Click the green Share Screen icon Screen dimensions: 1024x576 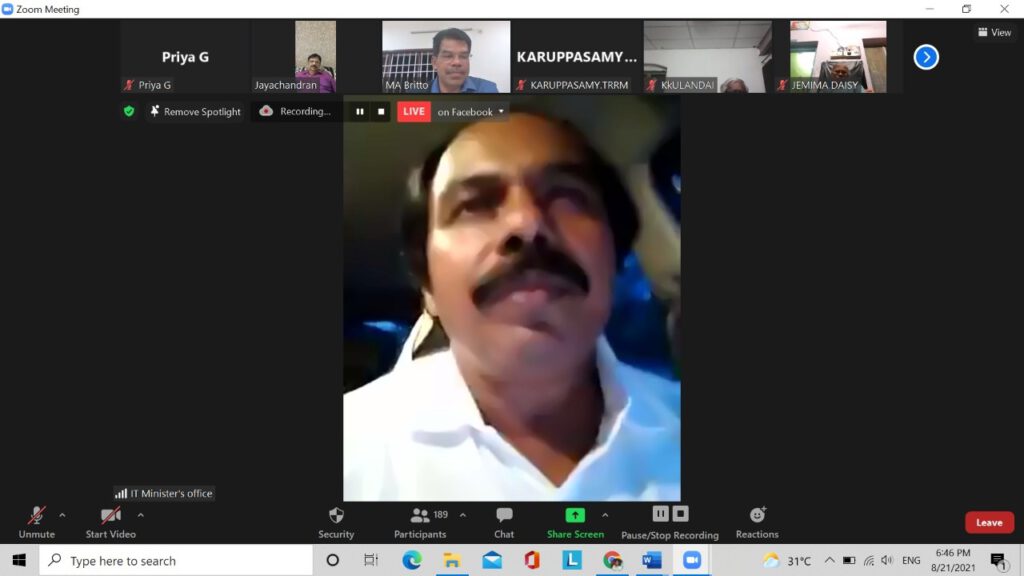575,515
